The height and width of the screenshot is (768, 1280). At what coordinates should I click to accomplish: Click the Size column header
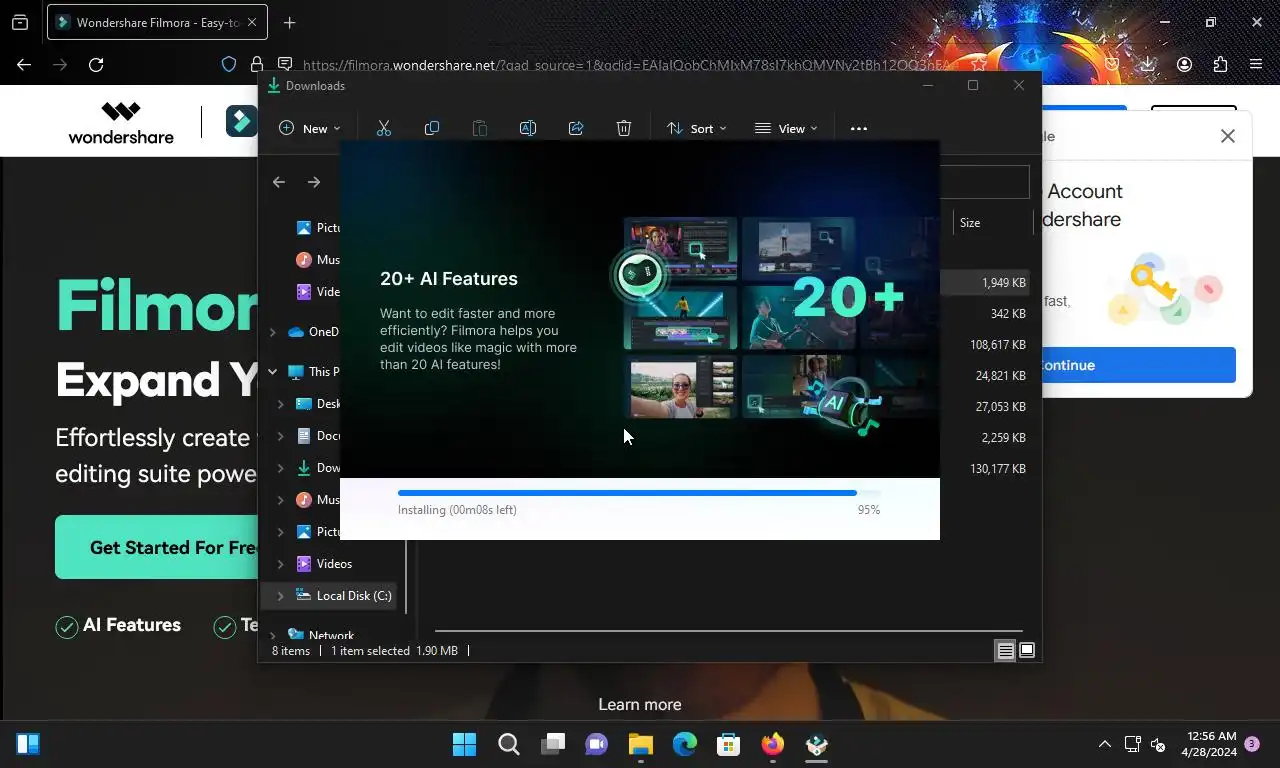click(970, 223)
